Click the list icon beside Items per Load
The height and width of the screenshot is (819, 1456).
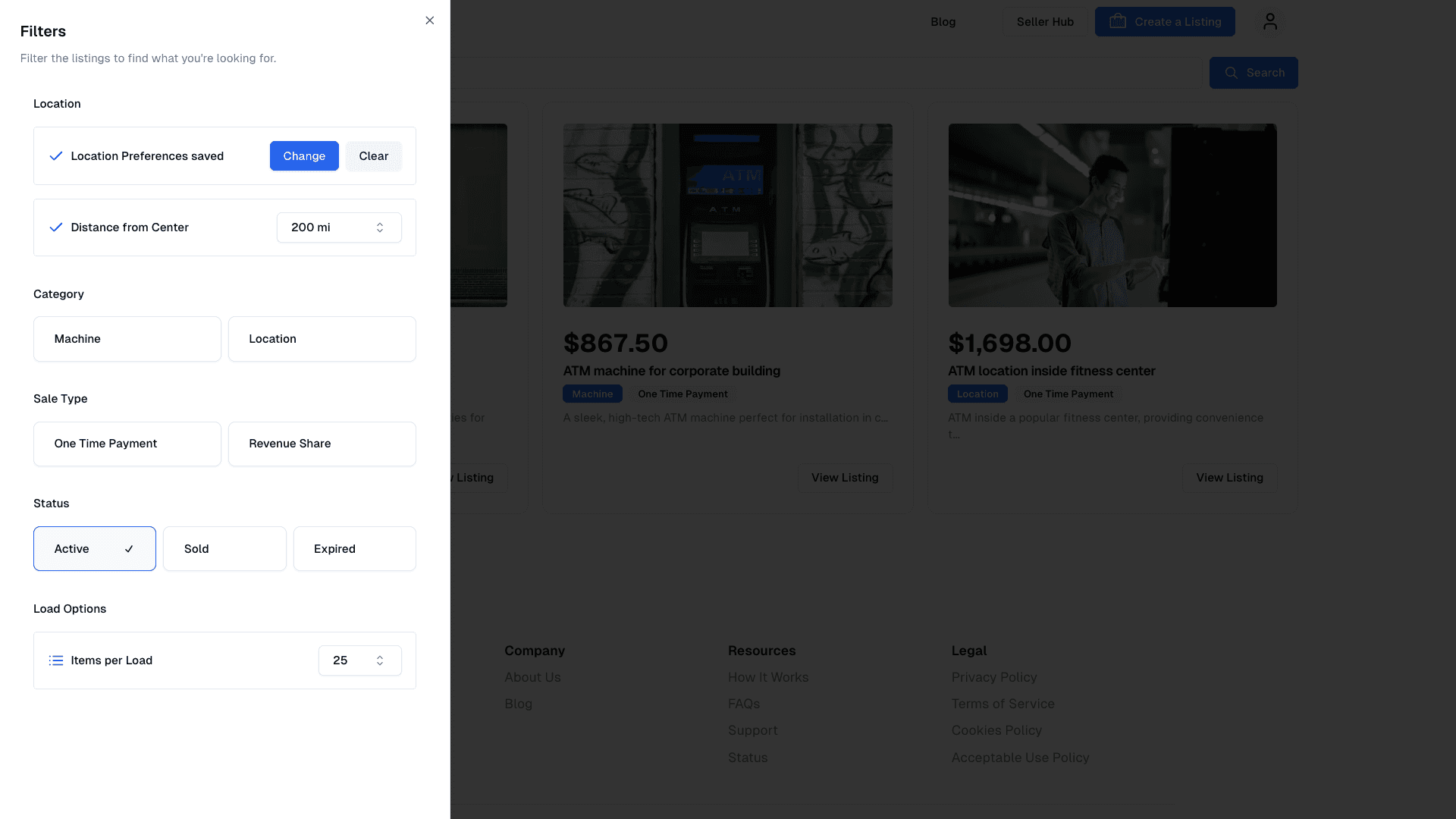click(56, 661)
